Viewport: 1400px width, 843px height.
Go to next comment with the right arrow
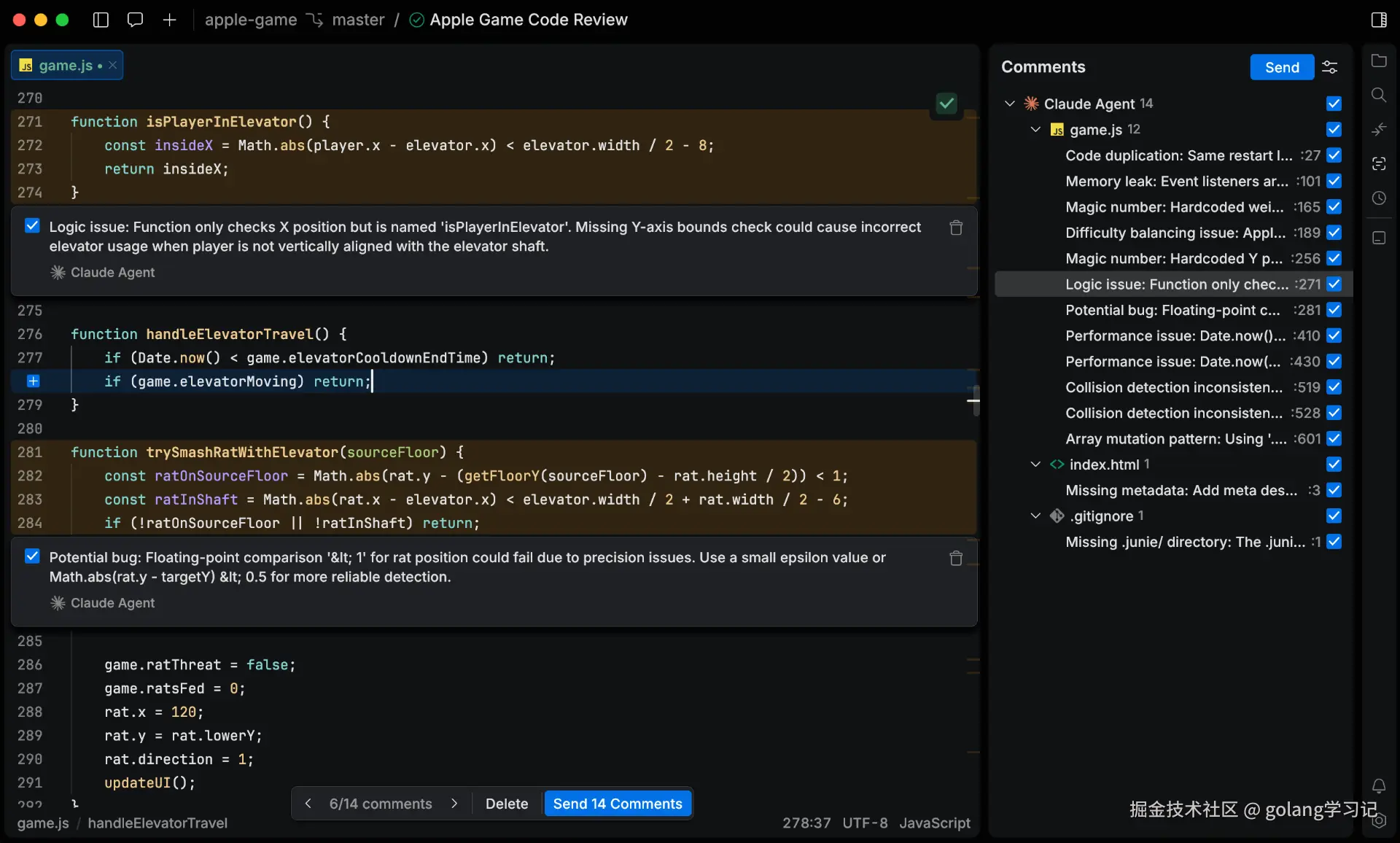454,804
